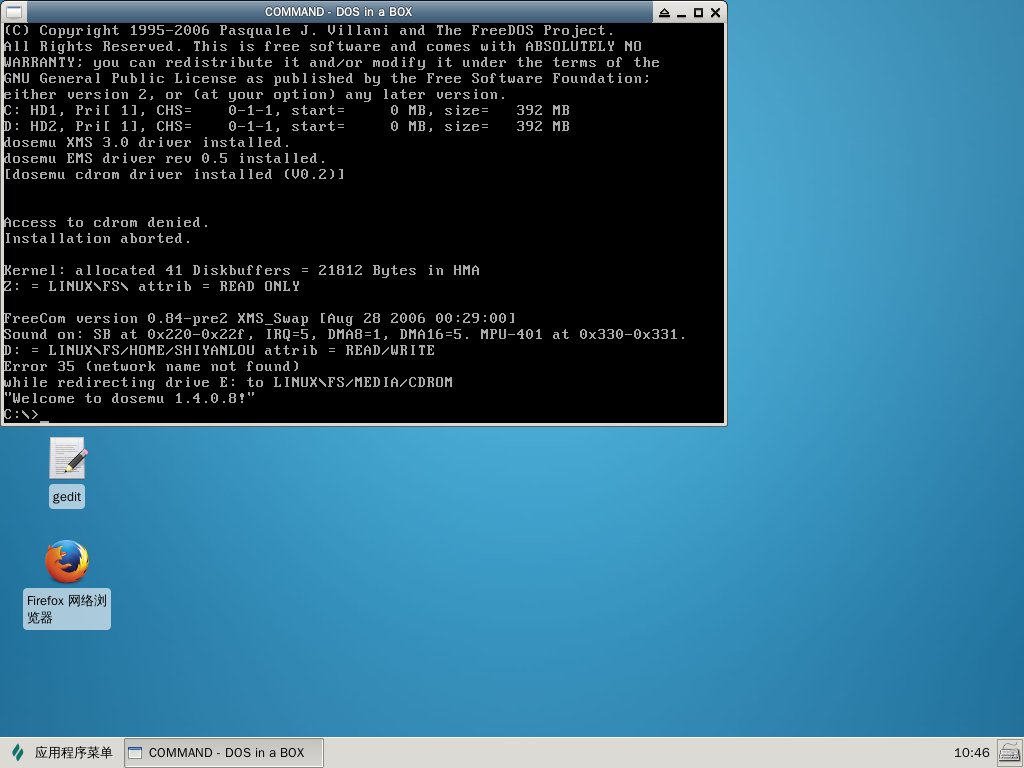Click the C:\> command prompt line
Screen dimensions: 1024x768
tap(22, 414)
